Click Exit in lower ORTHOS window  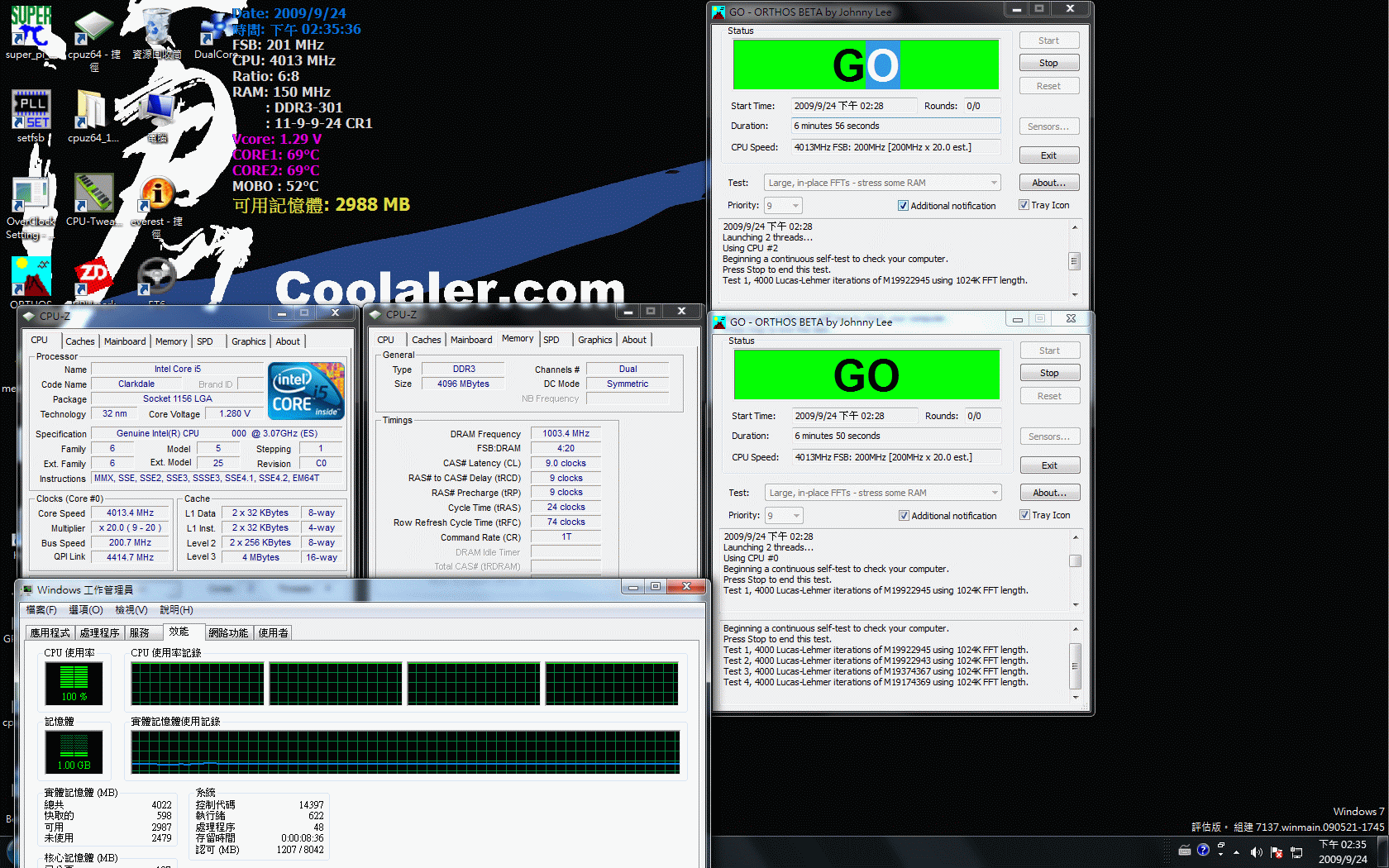pos(1049,465)
